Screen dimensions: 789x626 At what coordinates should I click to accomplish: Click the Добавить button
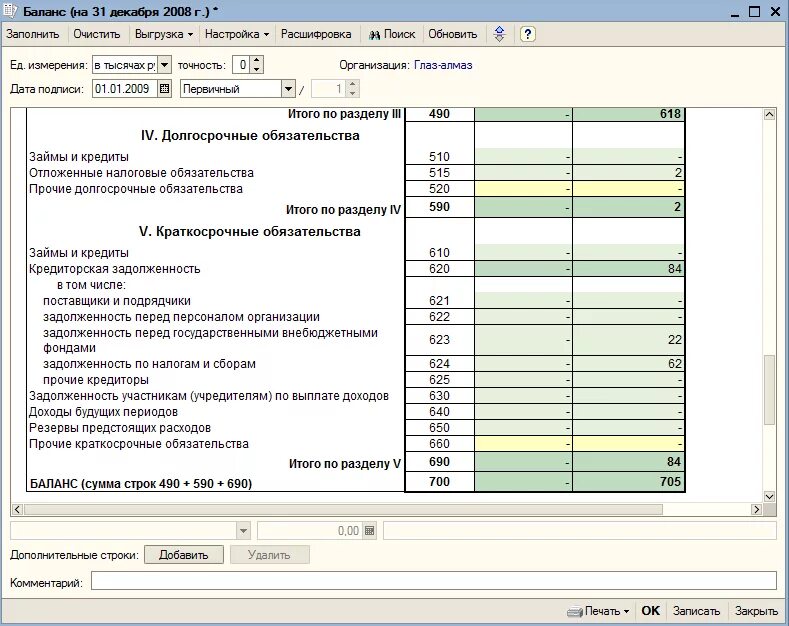pyautogui.click(x=184, y=555)
